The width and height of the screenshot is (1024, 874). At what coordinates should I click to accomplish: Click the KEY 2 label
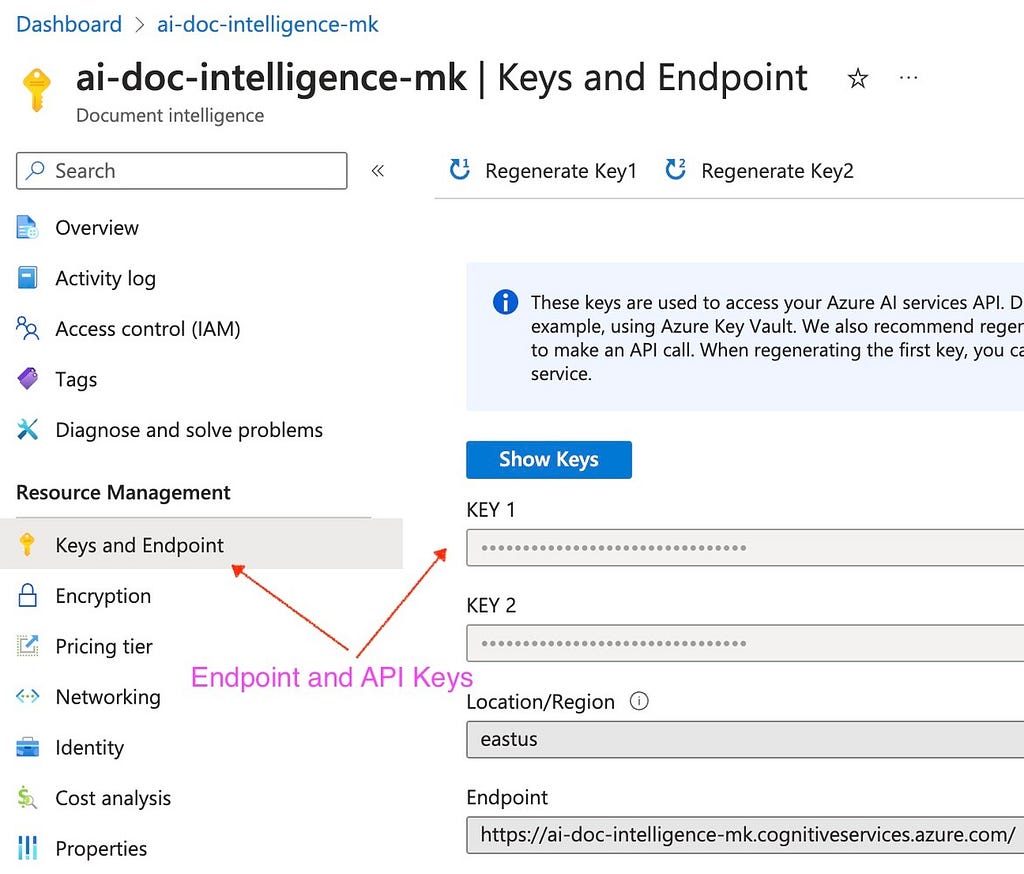click(x=491, y=606)
